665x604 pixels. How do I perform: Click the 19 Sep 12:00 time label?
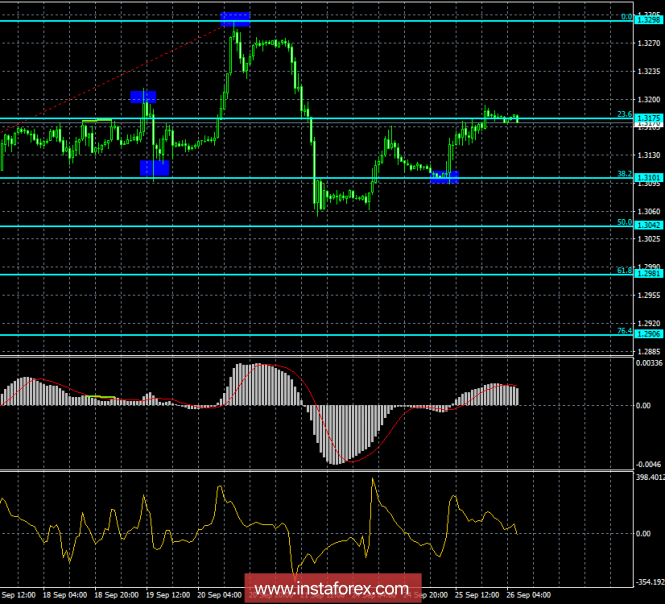tap(165, 596)
